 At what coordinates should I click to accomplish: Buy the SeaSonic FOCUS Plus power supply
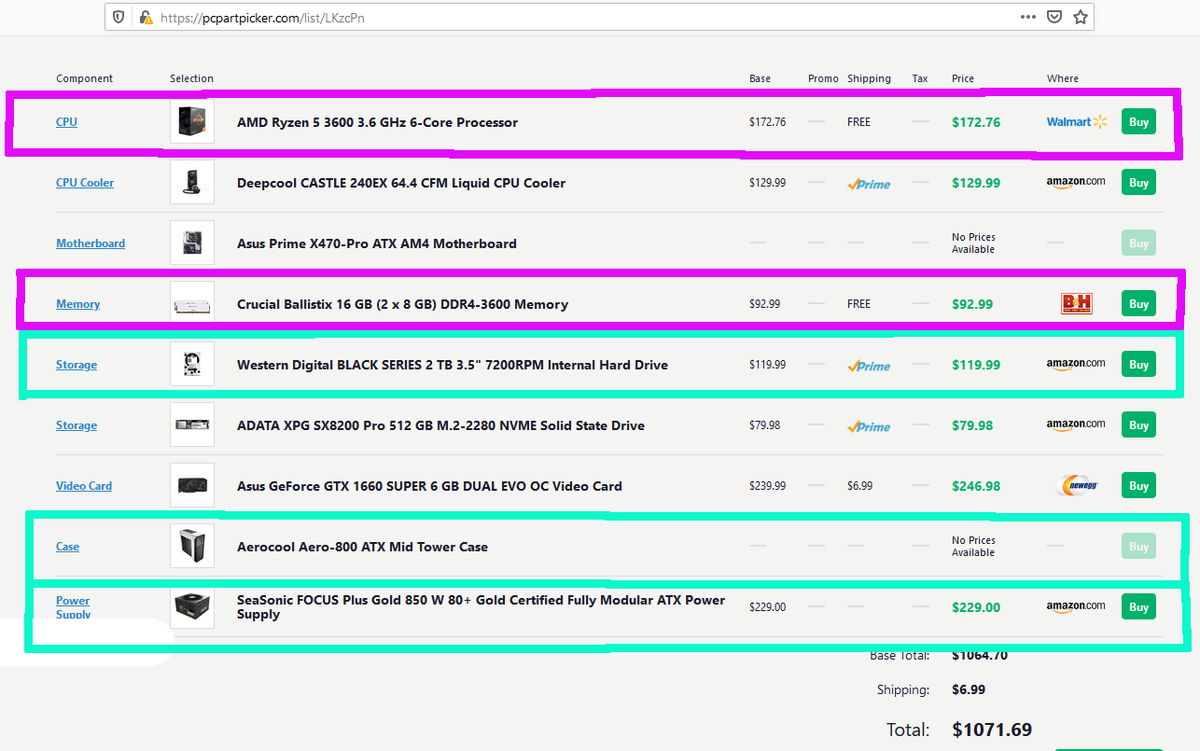(1138, 607)
